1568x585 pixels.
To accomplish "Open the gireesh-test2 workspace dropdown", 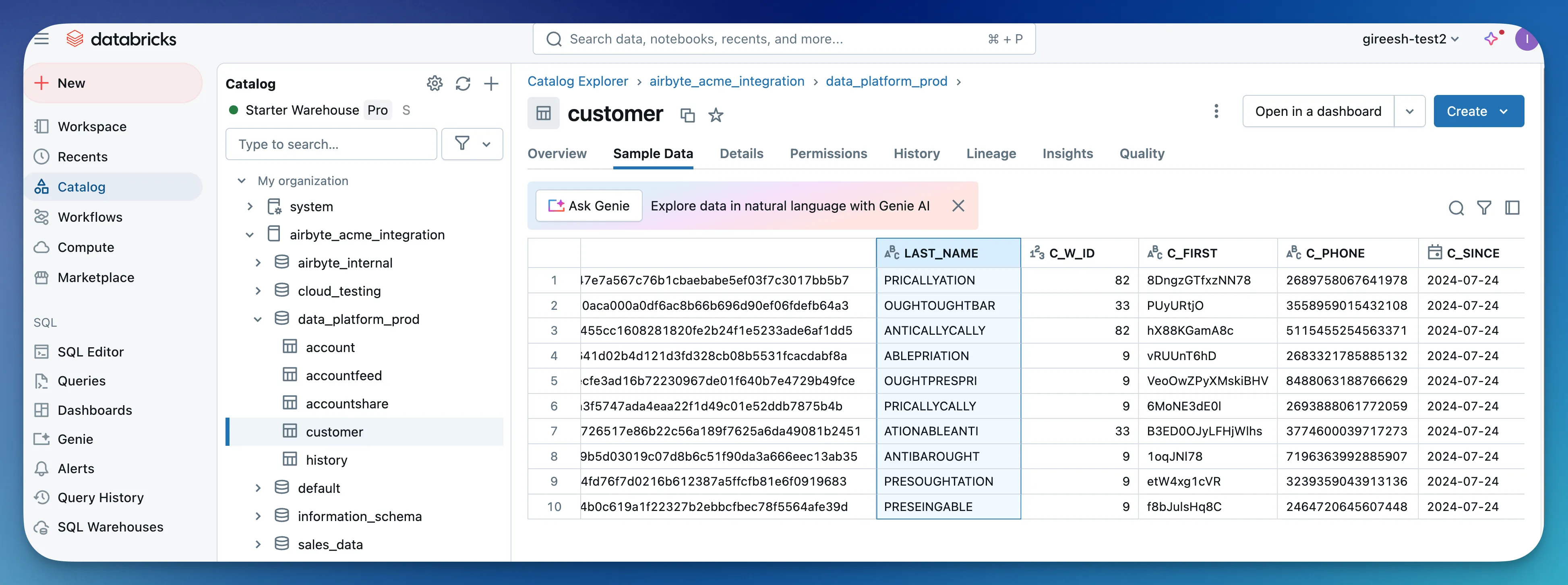I will click(x=1410, y=39).
